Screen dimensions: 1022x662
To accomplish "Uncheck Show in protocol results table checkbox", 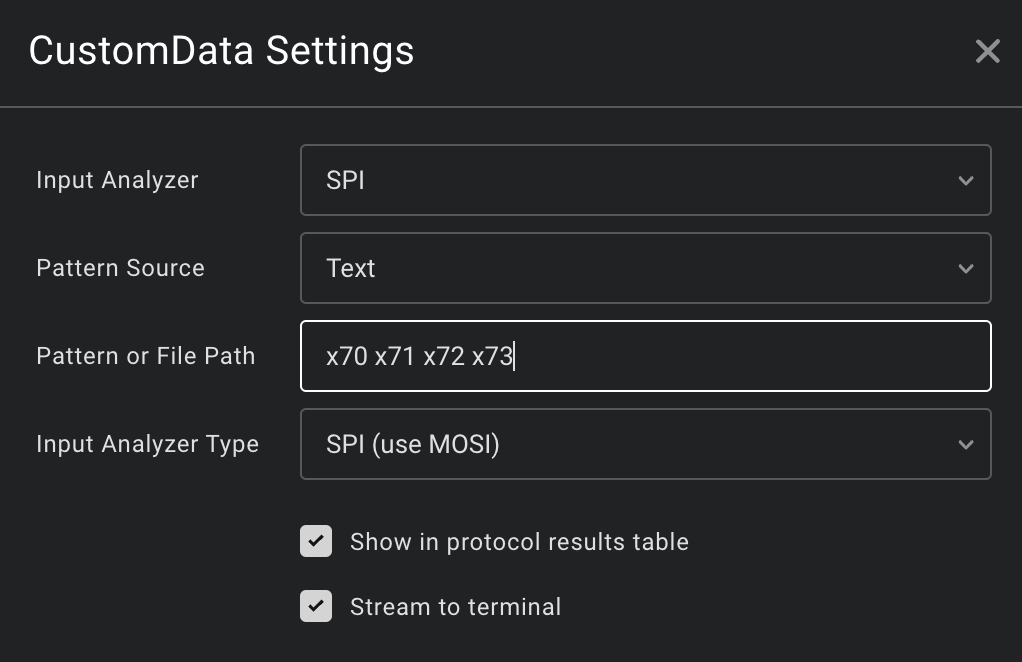I will pos(316,542).
